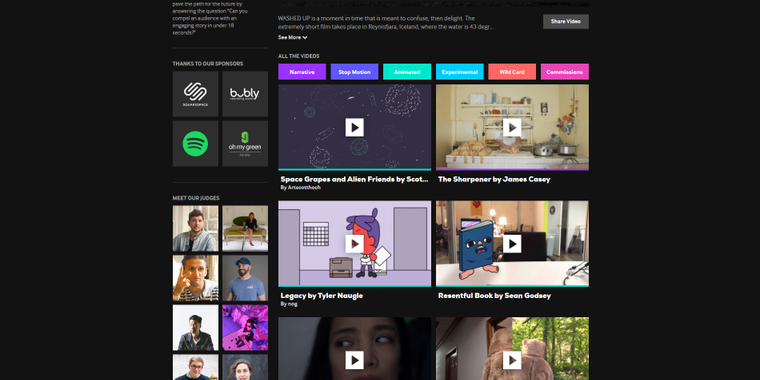View judge with curly hair at bottom
The width and height of the screenshot is (760, 380).
(245, 367)
